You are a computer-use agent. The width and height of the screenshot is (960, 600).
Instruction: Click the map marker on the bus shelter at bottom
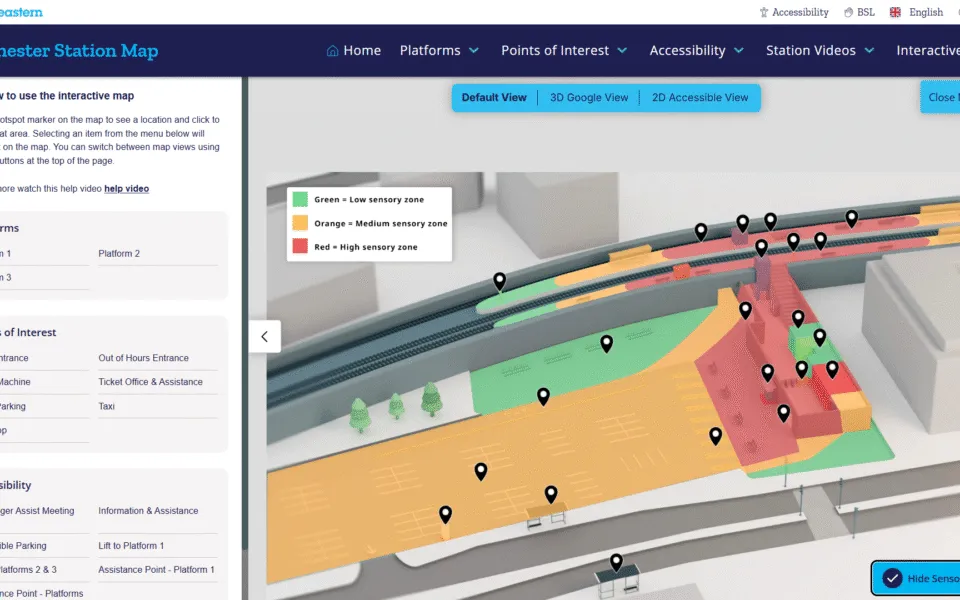(617, 562)
